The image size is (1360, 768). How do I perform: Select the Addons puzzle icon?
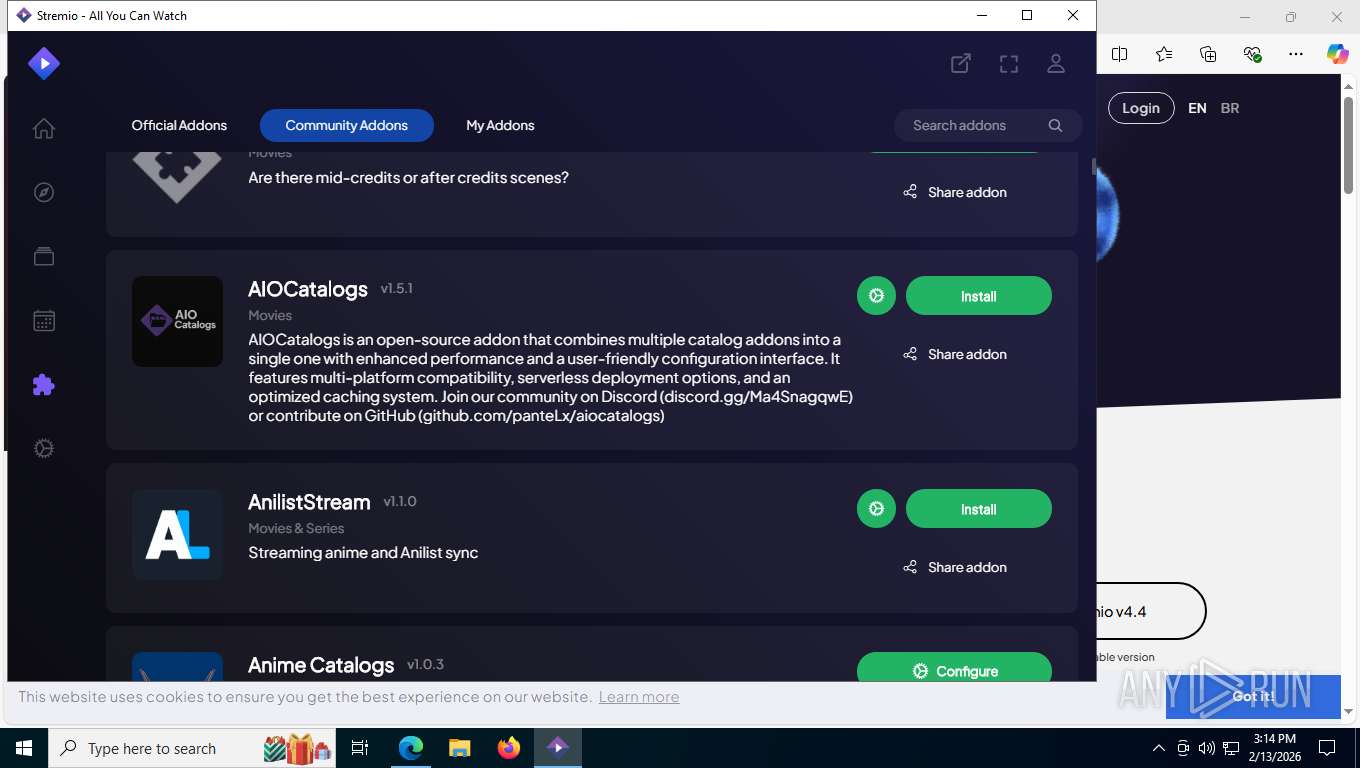pyautogui.click(x=43, y=385)
